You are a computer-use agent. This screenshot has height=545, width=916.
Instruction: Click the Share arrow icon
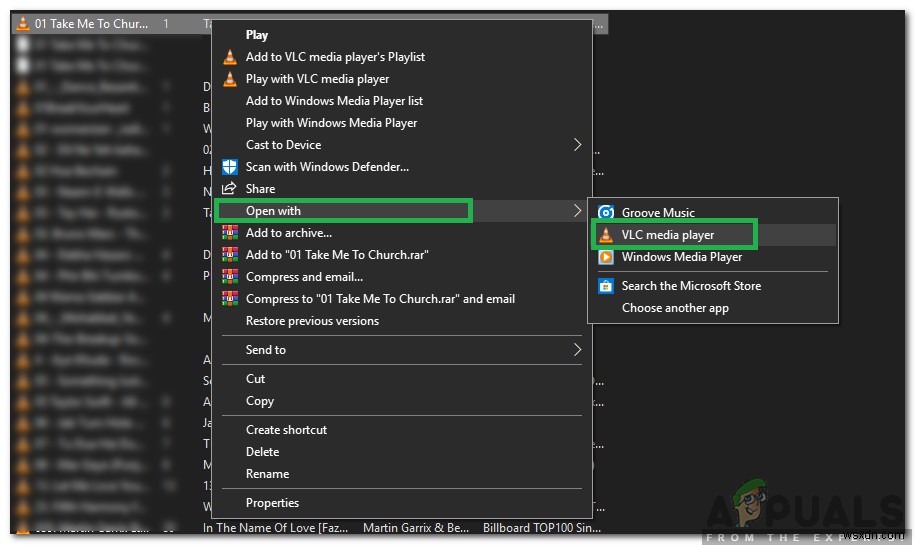(x=229, y=188)
